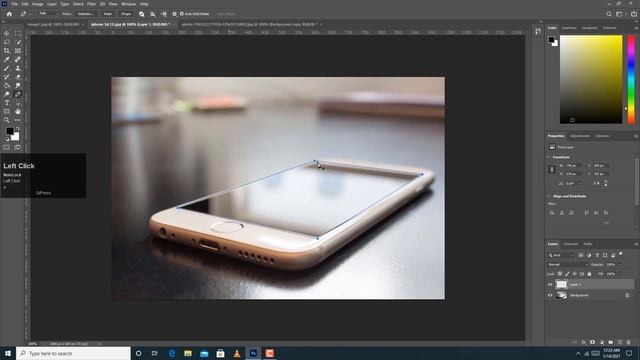
Task: Hide the Layer 1 layer
Action: pos(550,284)
